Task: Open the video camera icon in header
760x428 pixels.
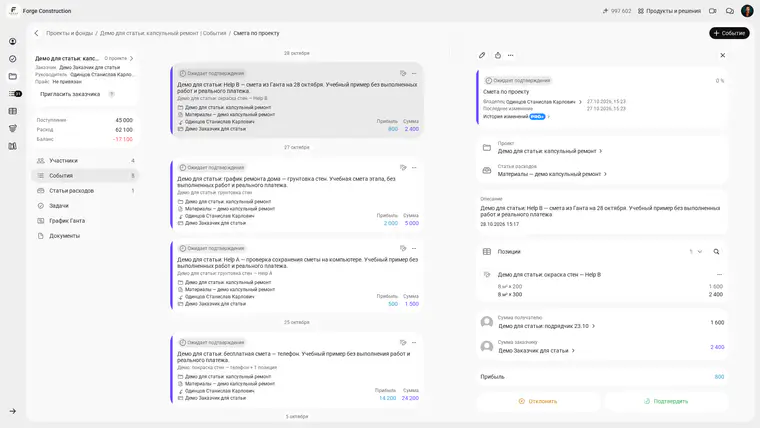Action: (x=712, y=11)
